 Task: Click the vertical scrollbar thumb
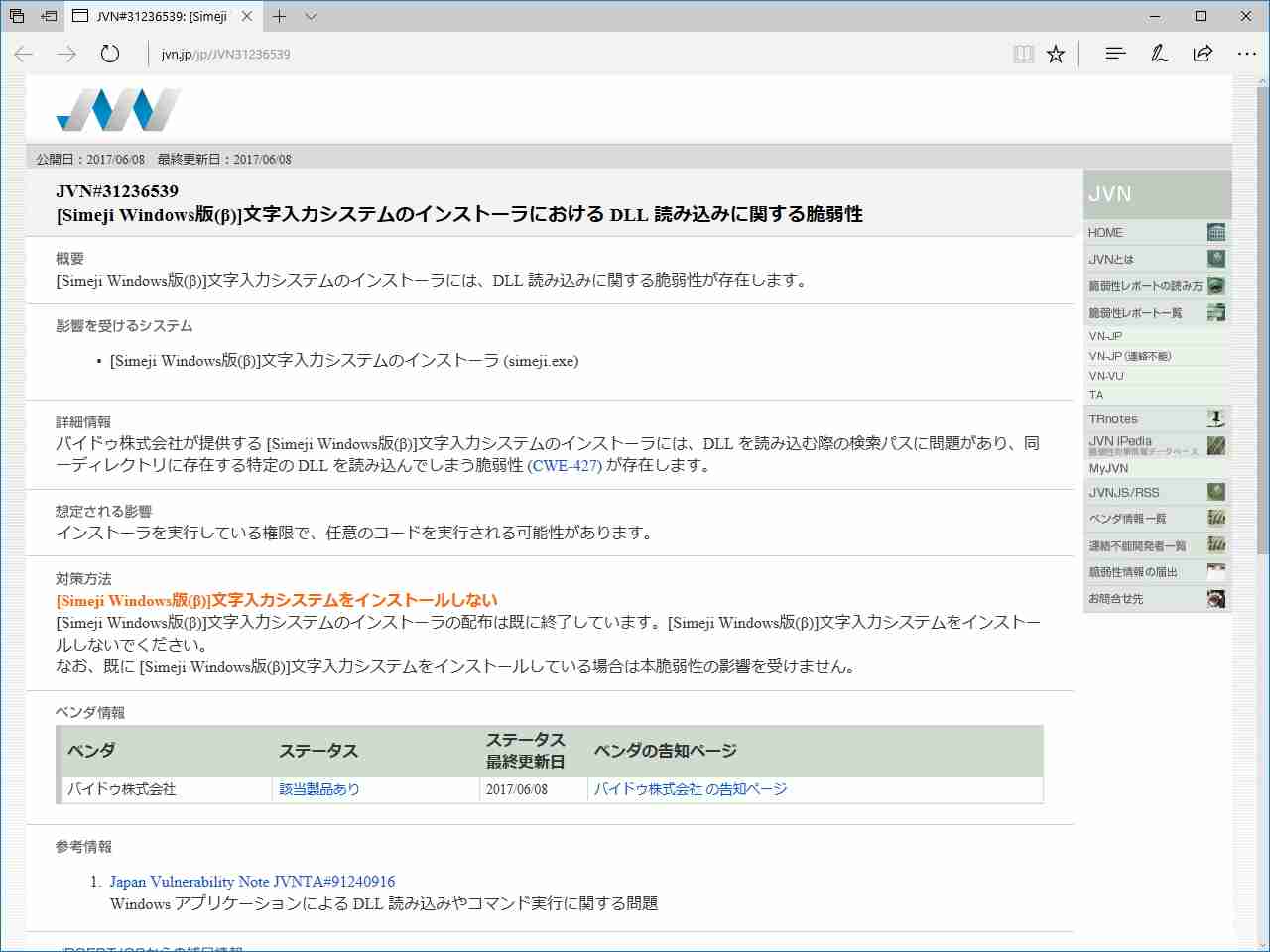tap(1263, 319)
